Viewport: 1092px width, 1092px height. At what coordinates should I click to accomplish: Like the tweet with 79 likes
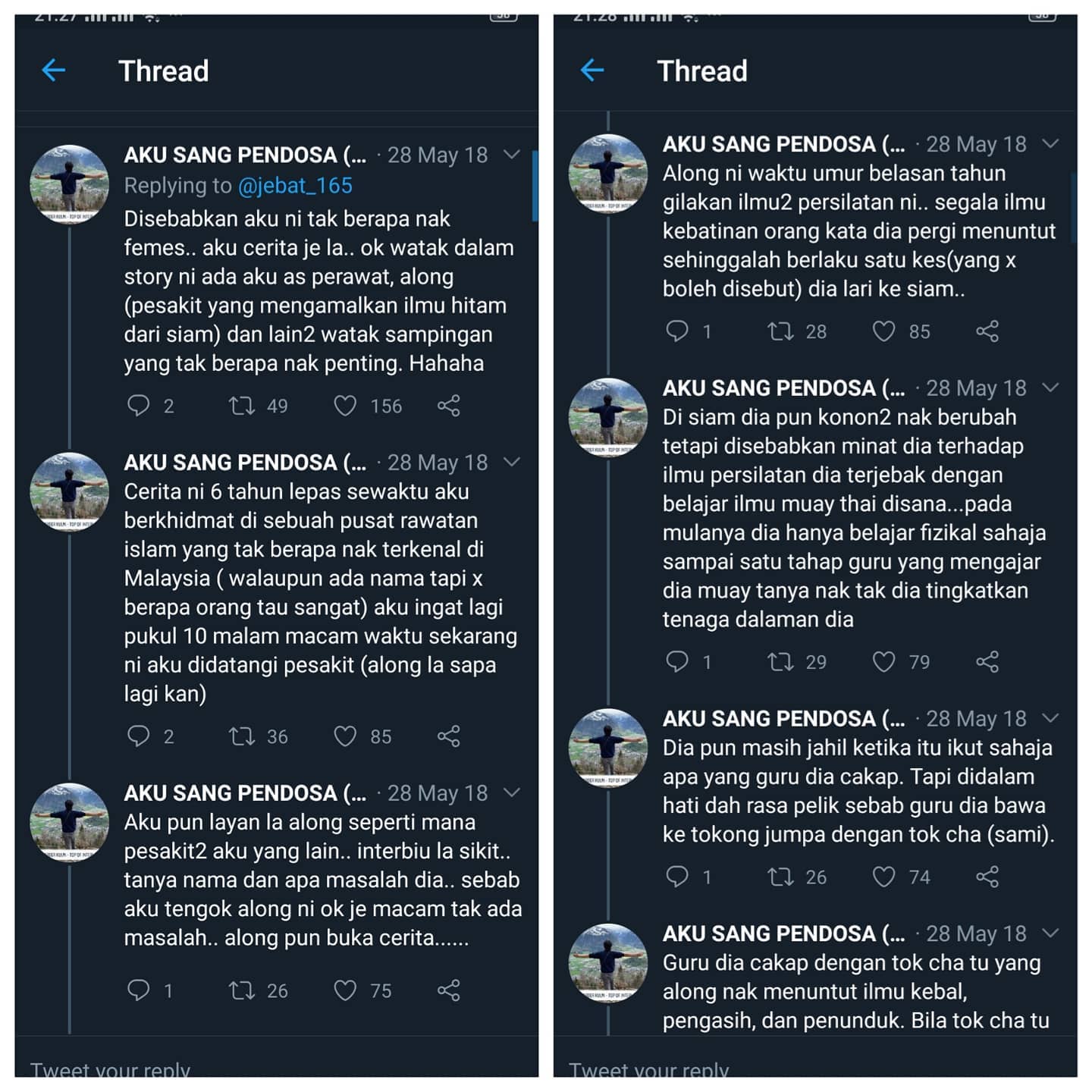click(x=883, y=661)
